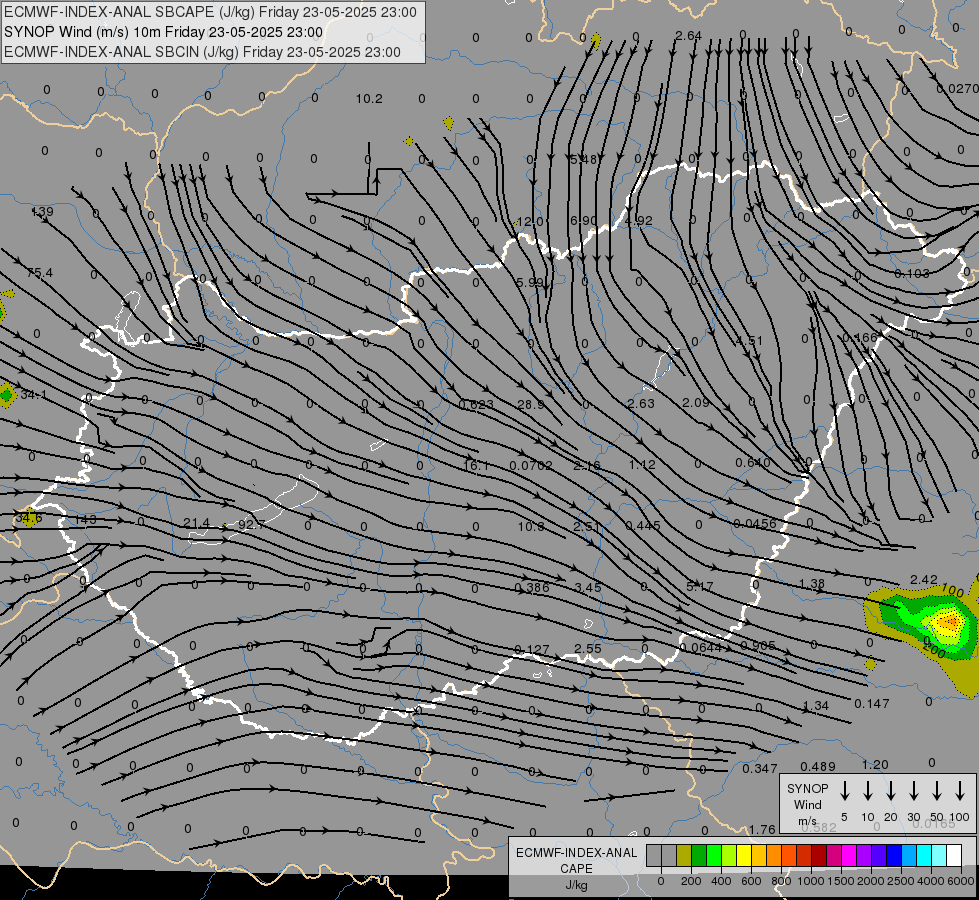Viewport: 979px width, 900px height.
Task: Click the 0.905 value on the map
Action: click(758, 646)
